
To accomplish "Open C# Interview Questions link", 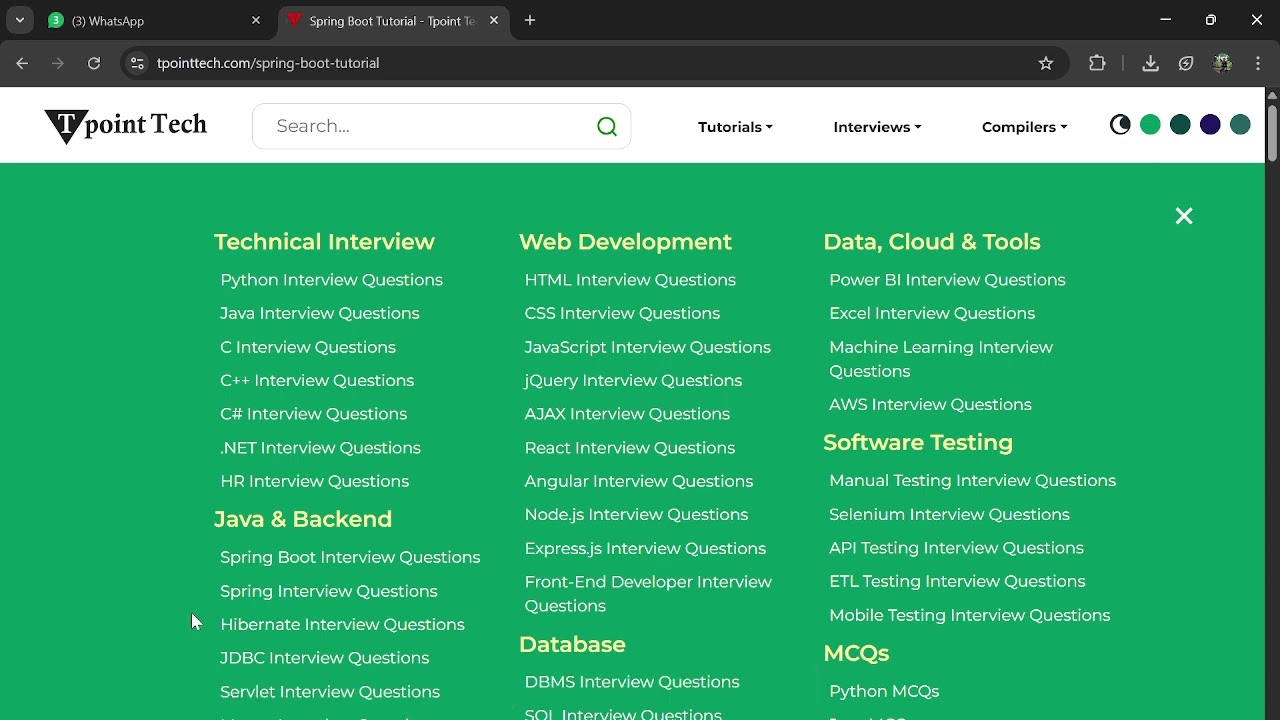I will pos(313,414).
